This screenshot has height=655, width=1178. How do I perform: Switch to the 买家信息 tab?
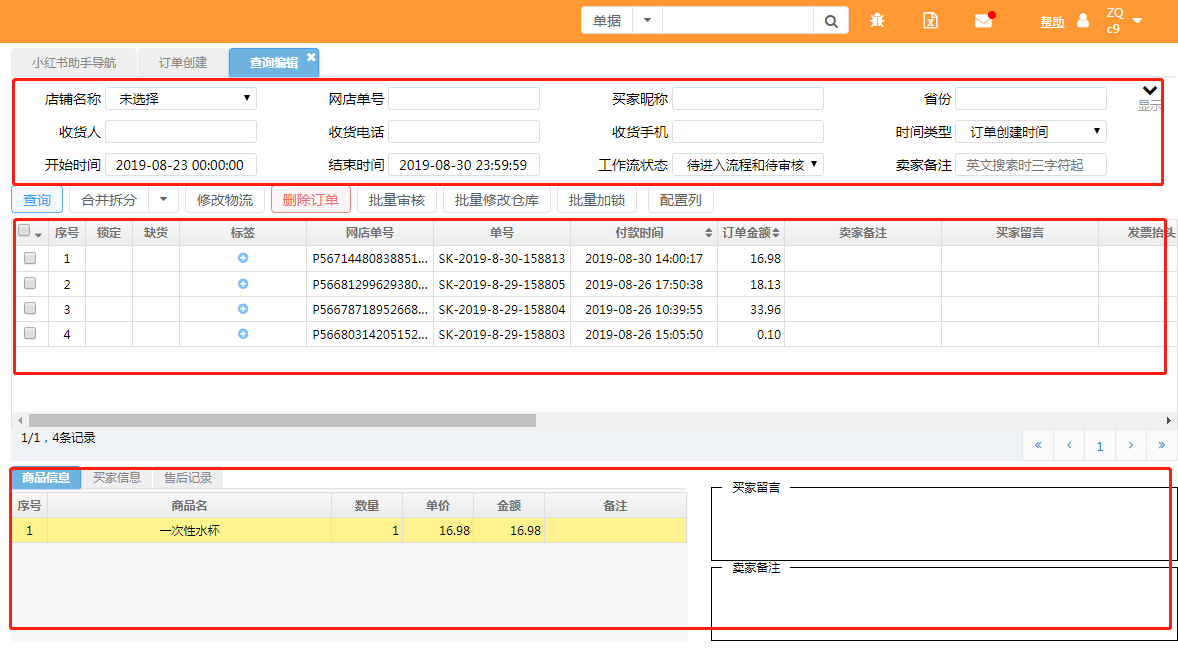tap(117, 478)
